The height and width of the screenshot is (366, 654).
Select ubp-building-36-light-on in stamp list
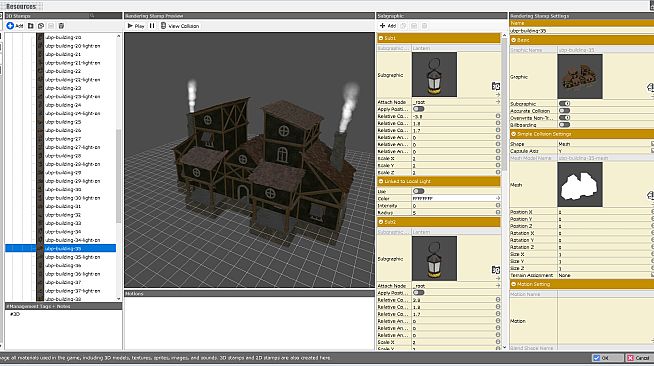point(72,274)
